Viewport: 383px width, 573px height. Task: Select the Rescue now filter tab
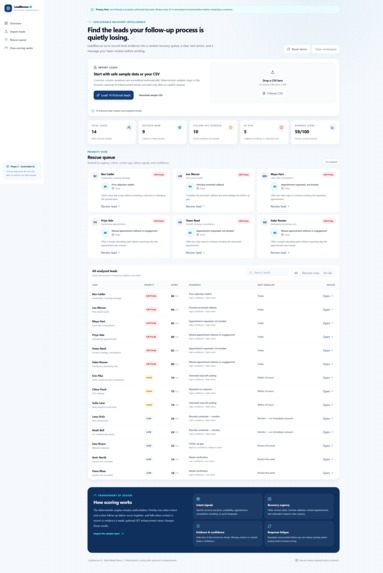(x=311, y=273)
